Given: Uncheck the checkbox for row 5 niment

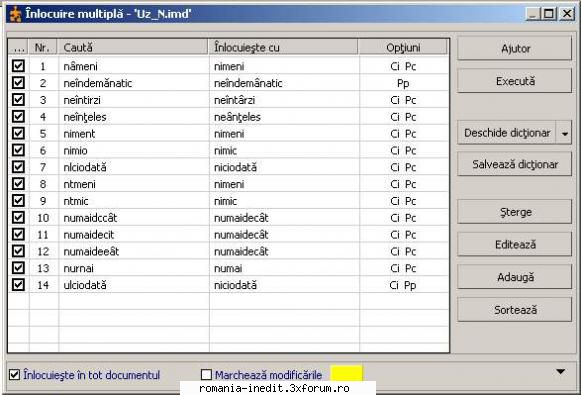Looking at the screenshot, I should pyautogui.click(x=18, y=133).
